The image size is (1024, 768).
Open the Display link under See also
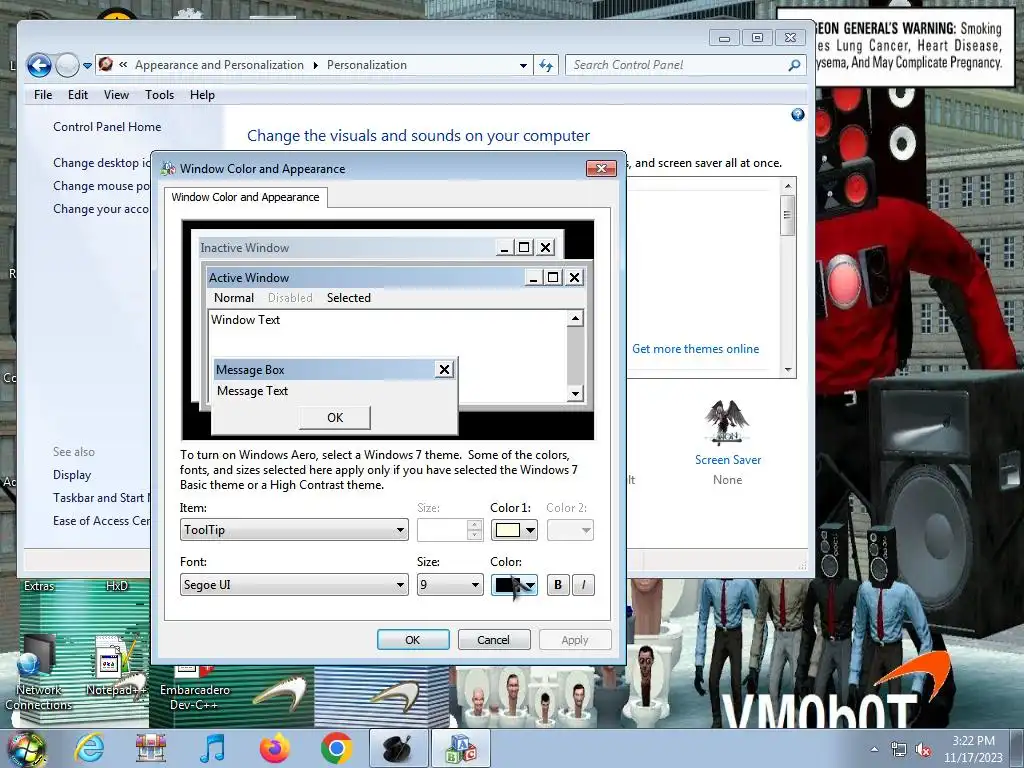pos(72,475)
